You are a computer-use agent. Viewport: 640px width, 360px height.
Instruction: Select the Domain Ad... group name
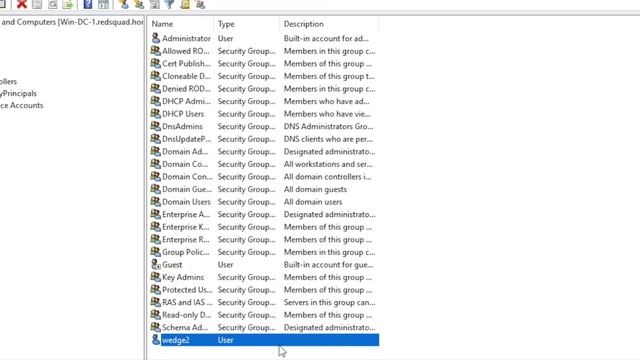click(185, 152)
